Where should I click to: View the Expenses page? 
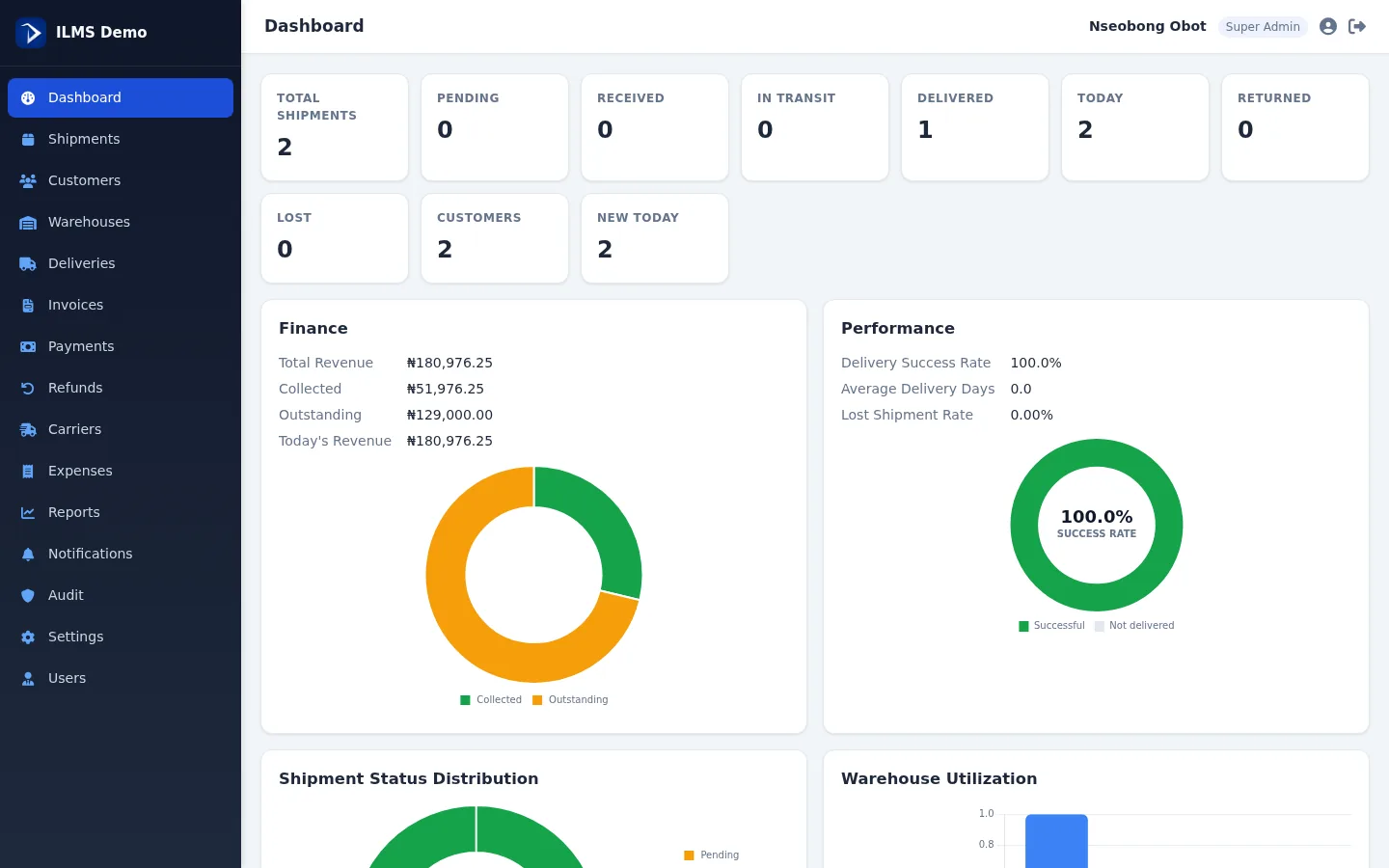[121, 471]
